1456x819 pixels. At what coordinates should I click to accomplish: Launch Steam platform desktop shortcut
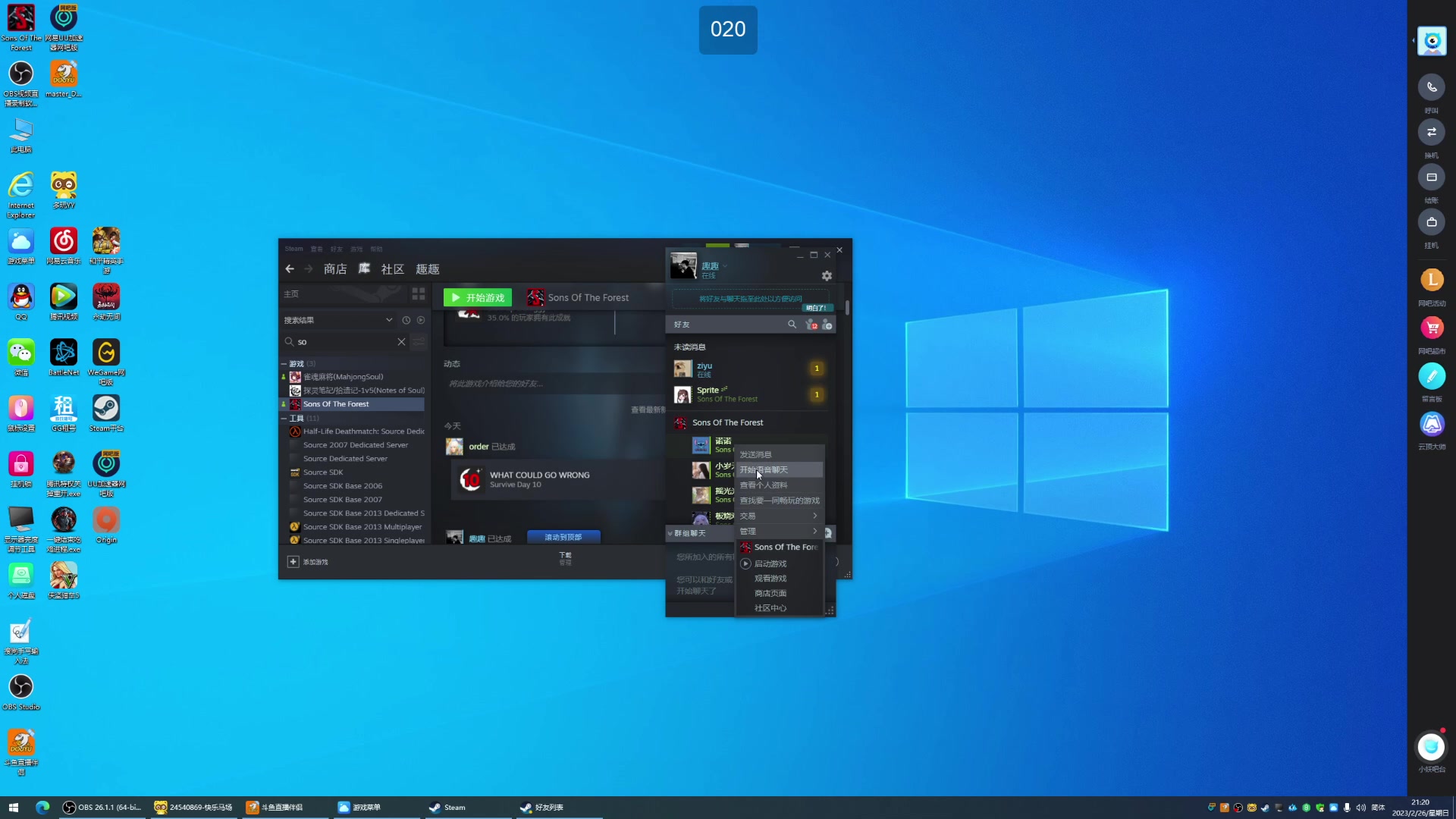106,413
